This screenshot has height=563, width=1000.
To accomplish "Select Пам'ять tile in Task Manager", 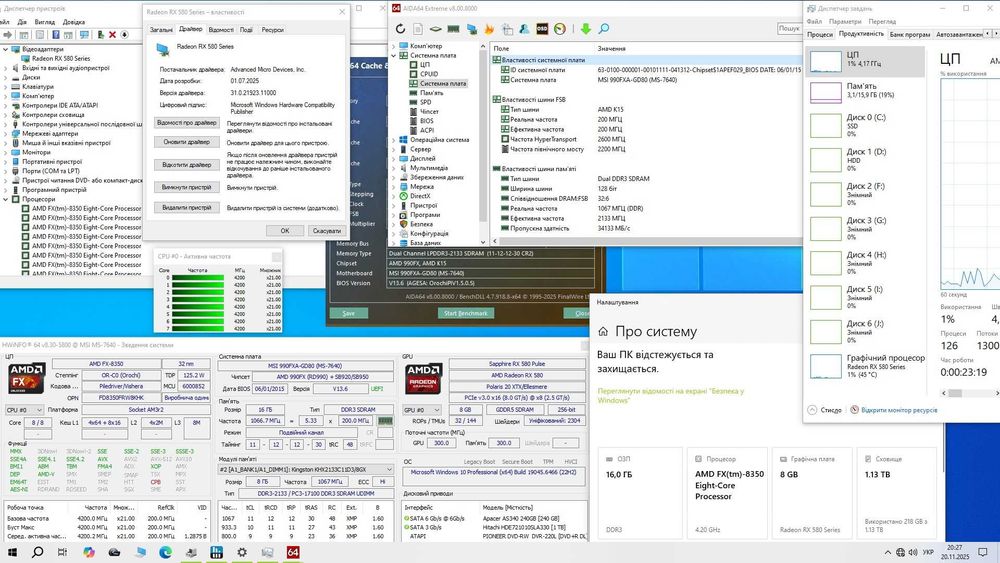I will (x=865, y=92).
